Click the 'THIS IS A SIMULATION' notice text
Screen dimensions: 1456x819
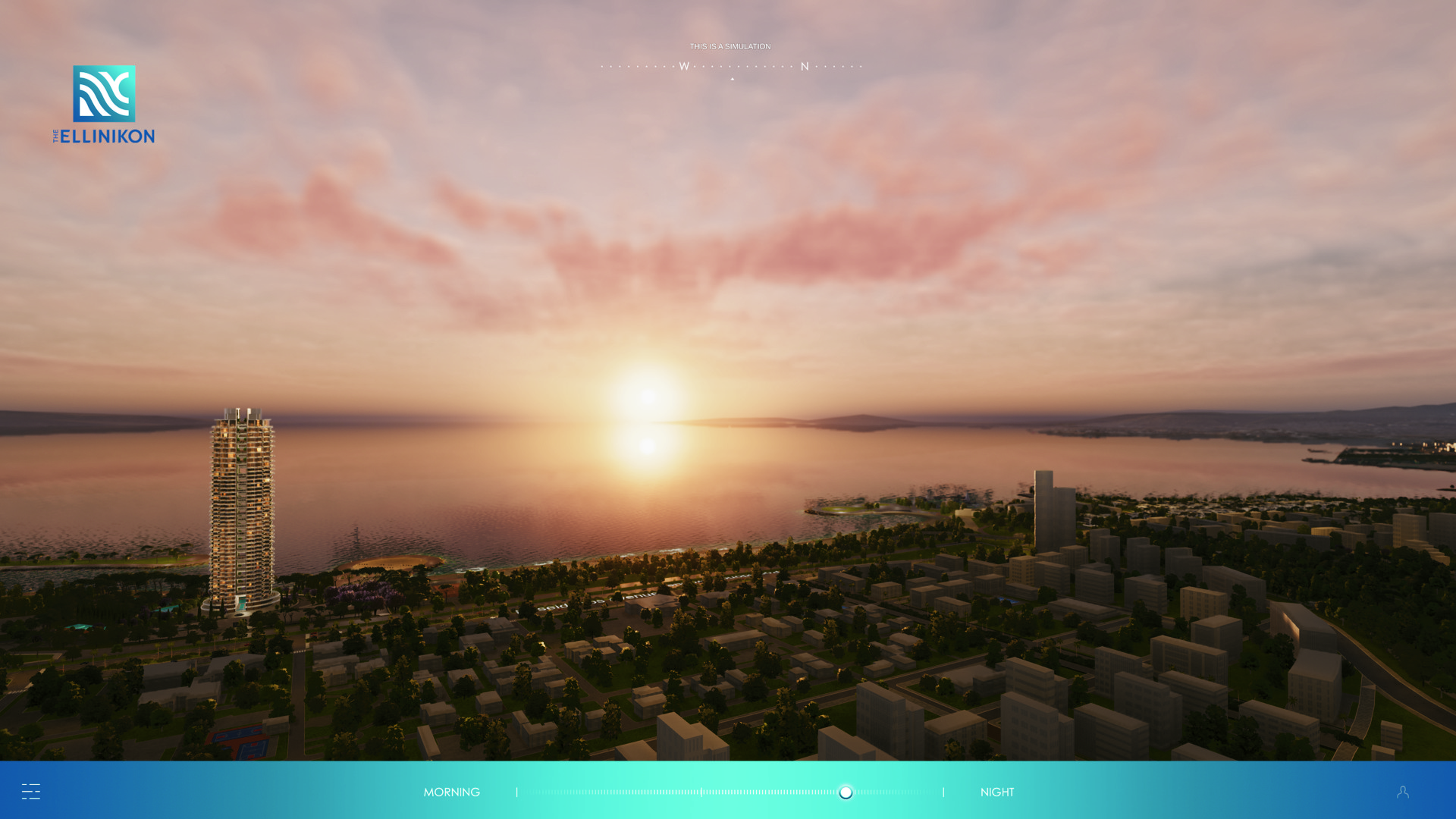point(730,46)
